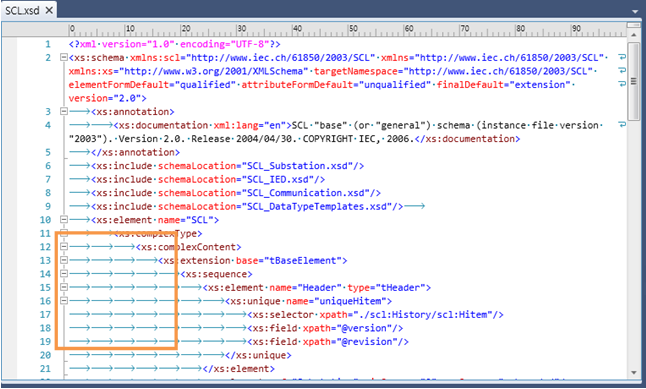Click the scrollbar down arrow
Viewport: 646px width, 389px height.
click(633, 373)
